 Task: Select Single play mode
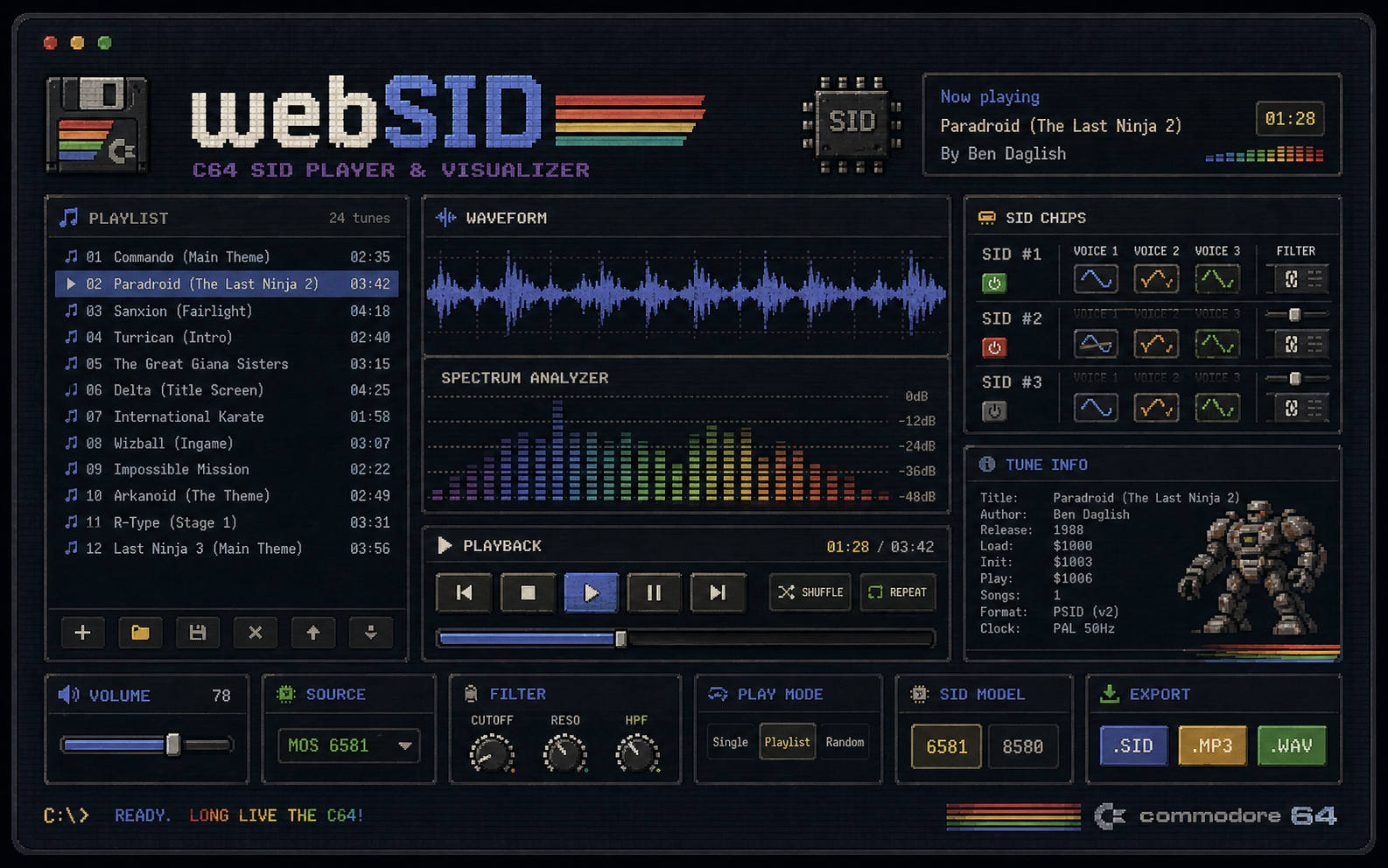tap(730, 742)
